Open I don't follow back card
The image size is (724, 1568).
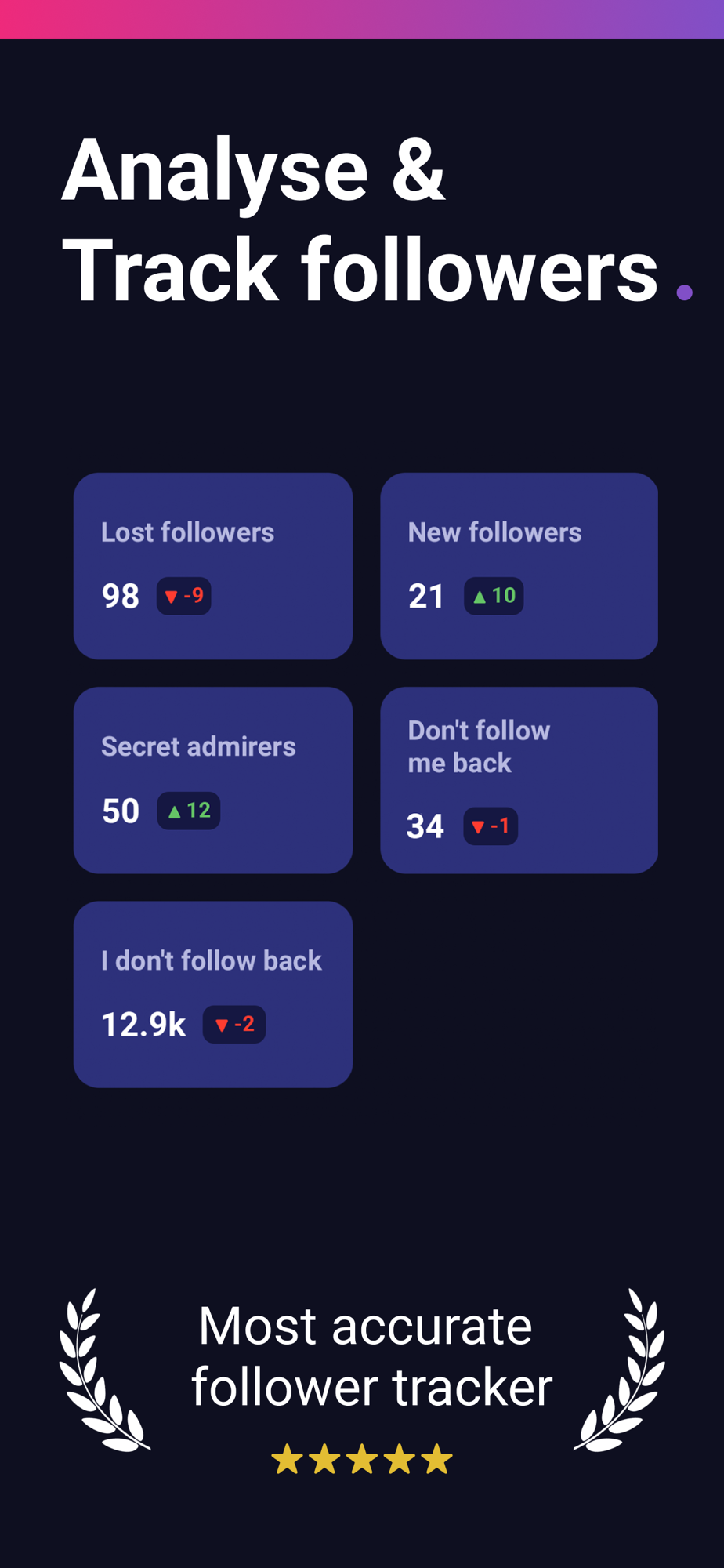pos(213,994)
